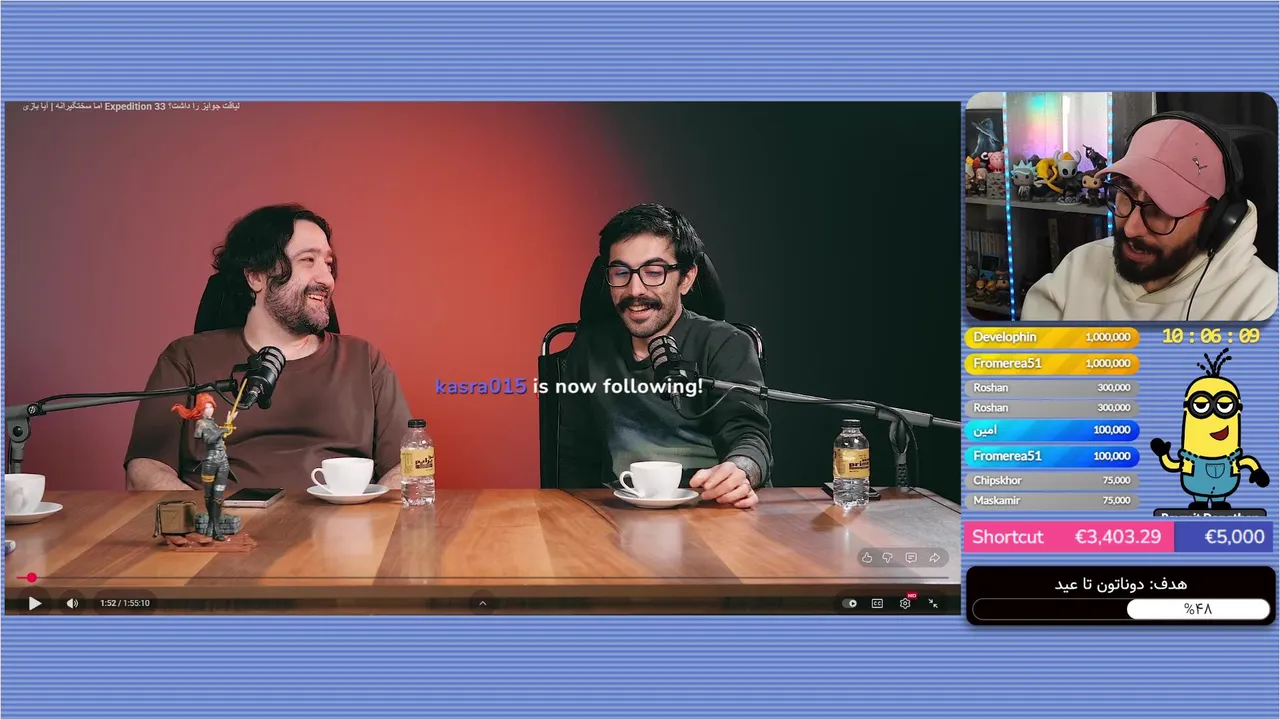Select the upper Roshan 300,000 row

(1051, 387)
